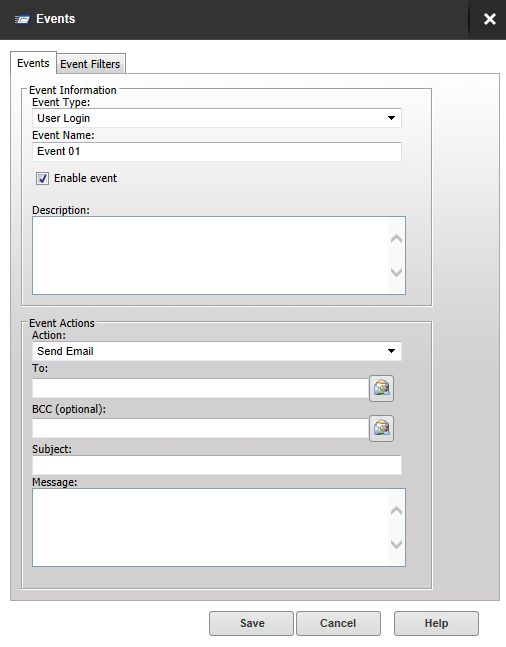
Task: Click the Events title bar icon
Action: (22, 19)
